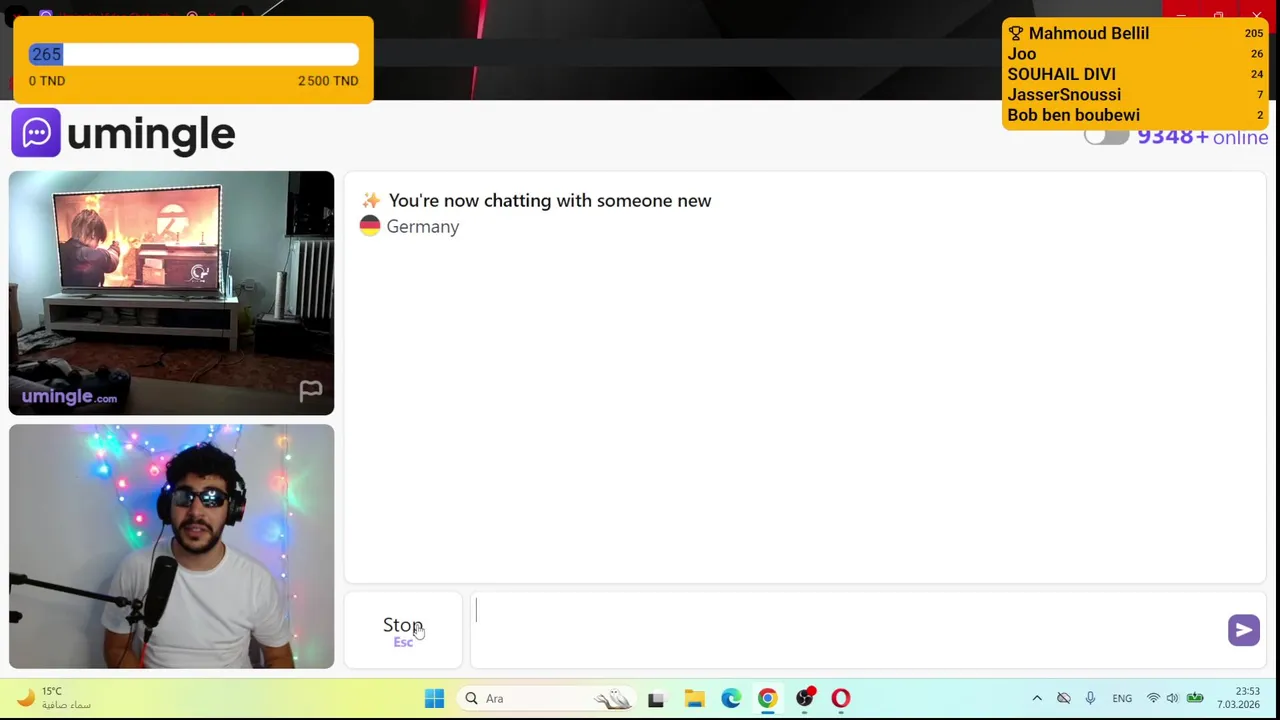Open OBS Studio from the taskbar
Viewport: 1280px width, 720px height.
coord(805,698)
